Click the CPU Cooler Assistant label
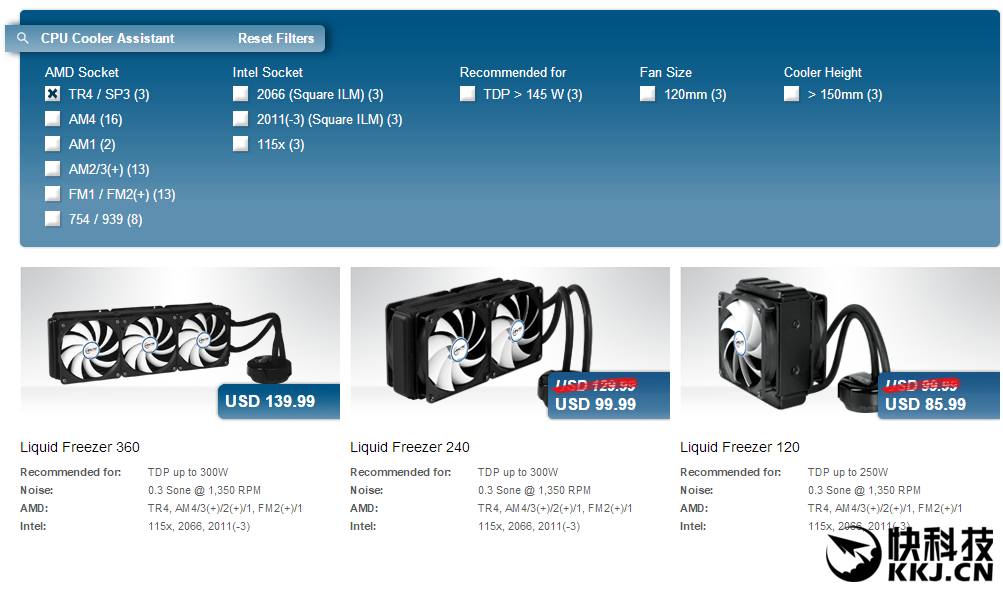Viewport: 1003px width, 592px height. [x=107, y=38]
